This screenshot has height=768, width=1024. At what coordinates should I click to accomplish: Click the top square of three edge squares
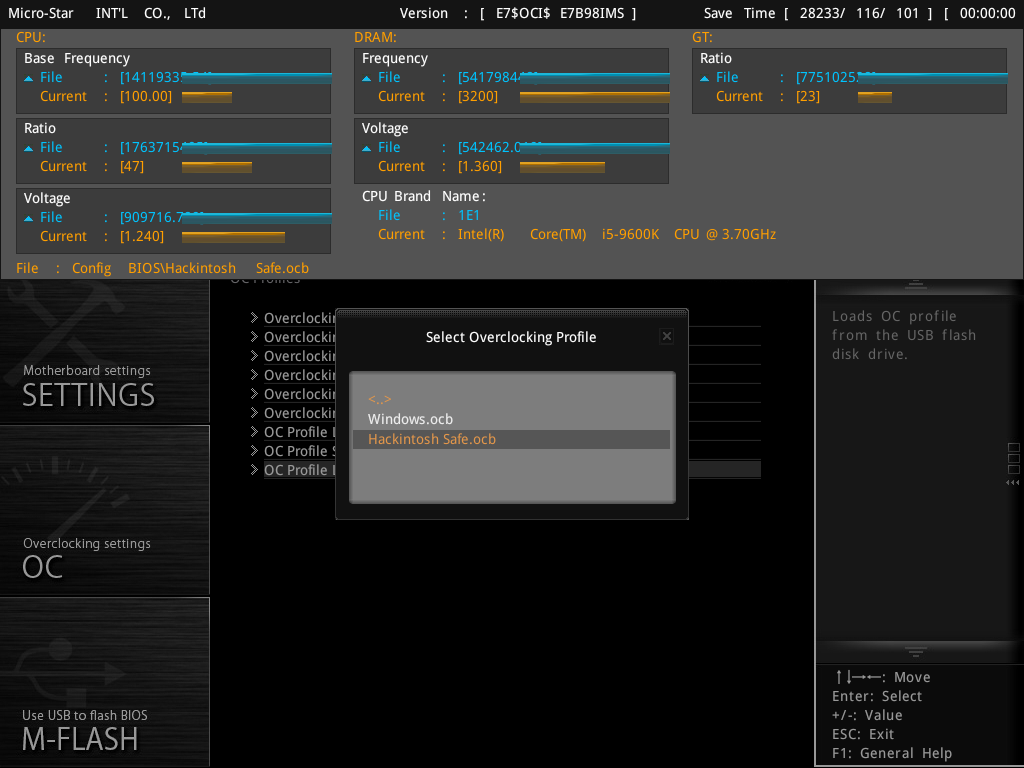click(x=1014, y=447)
